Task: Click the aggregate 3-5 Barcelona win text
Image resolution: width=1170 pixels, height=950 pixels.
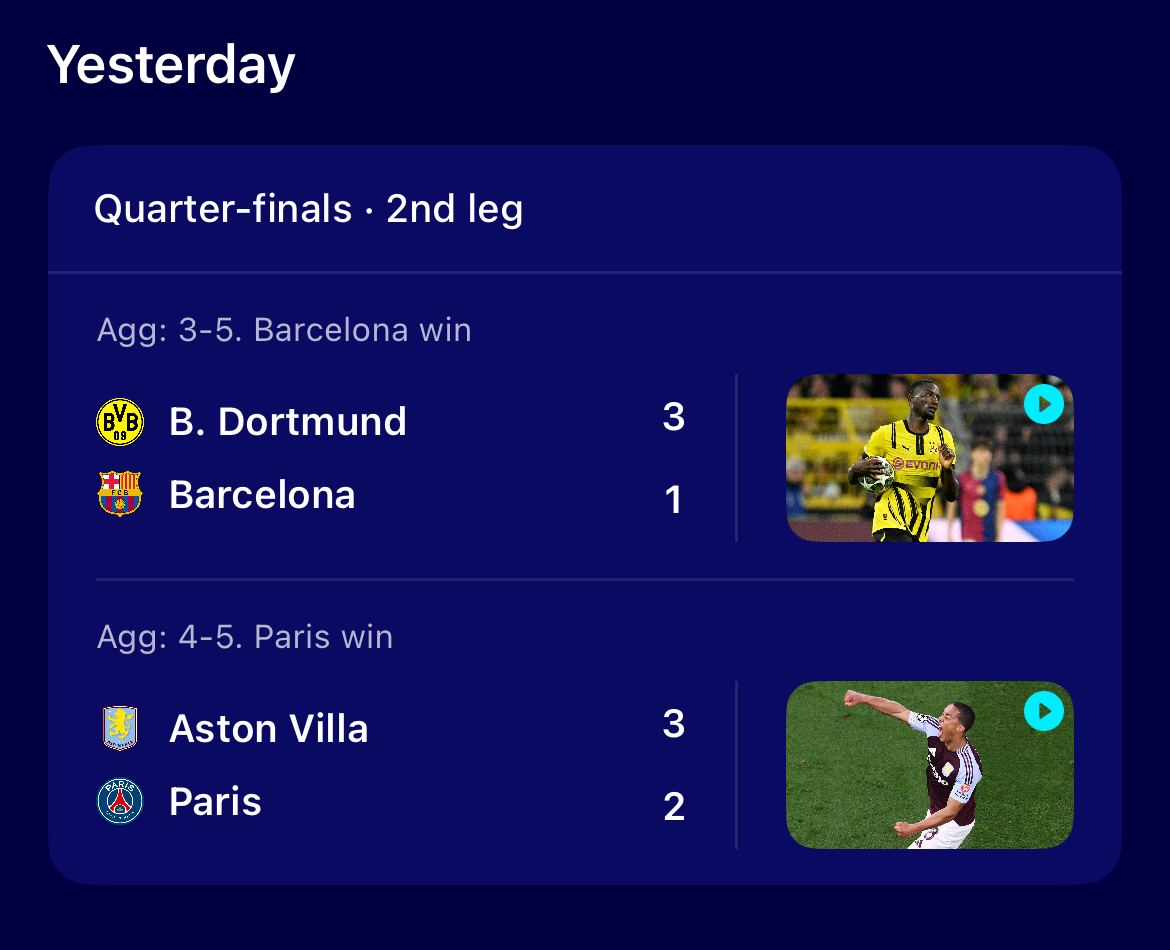Action: (x=284, y=330)
